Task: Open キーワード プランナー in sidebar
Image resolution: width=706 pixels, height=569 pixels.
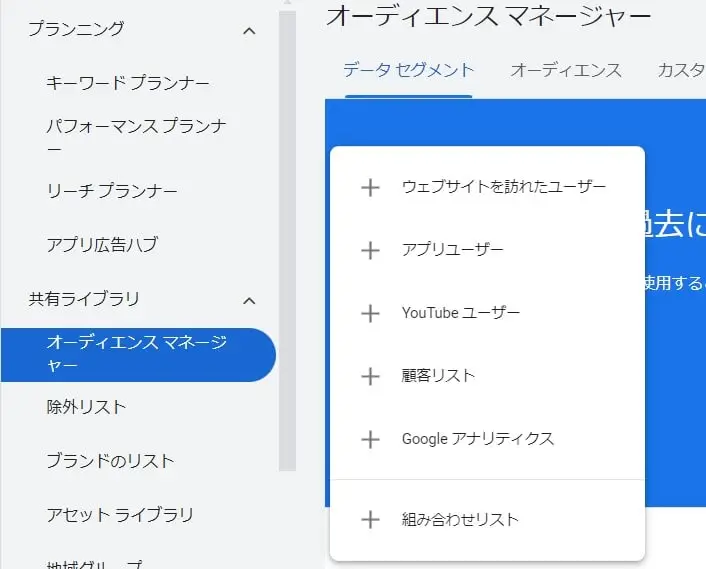Action: point(128,83)
